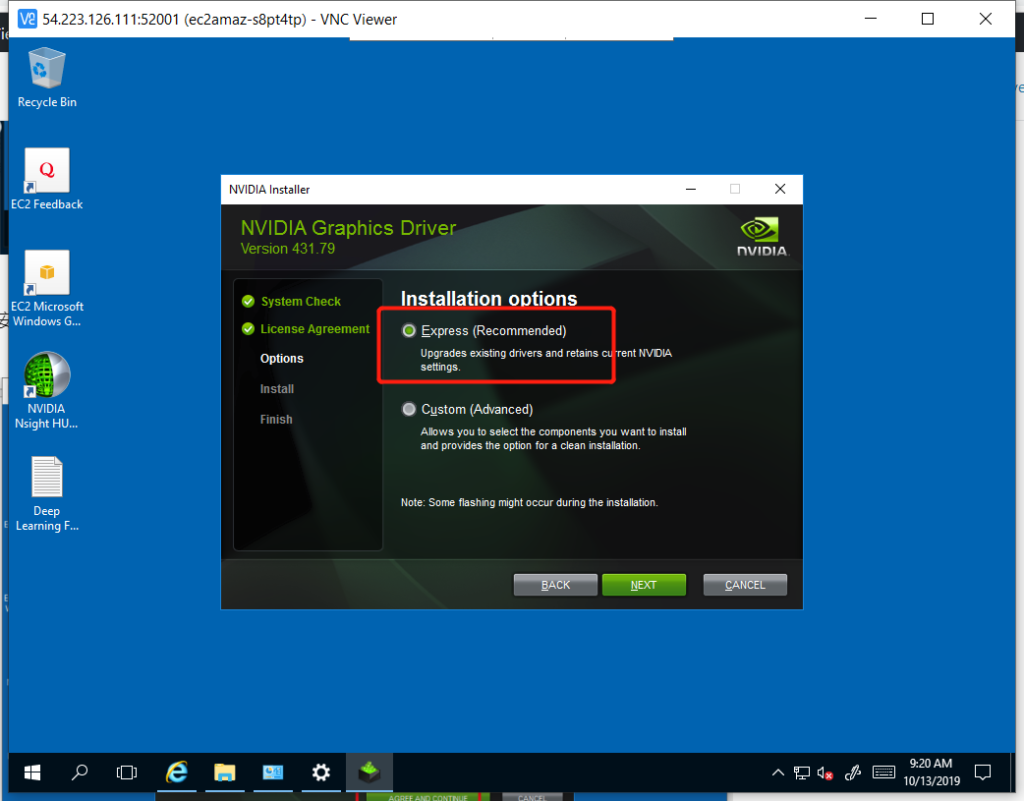Click the muted volume tray icon

coord(826,772)
